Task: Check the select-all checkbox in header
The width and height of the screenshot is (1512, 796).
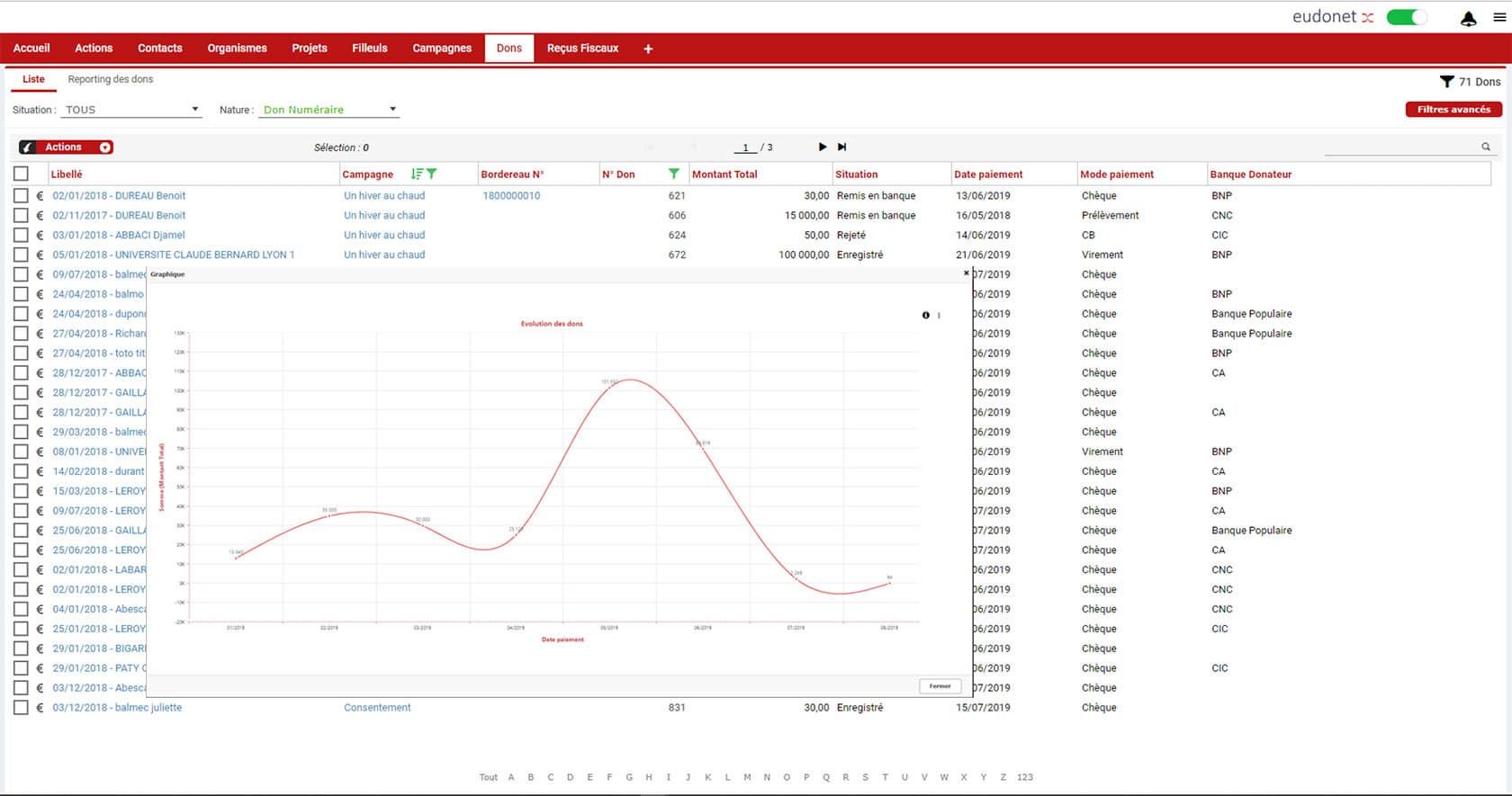Action: click(x=21, y=174)
